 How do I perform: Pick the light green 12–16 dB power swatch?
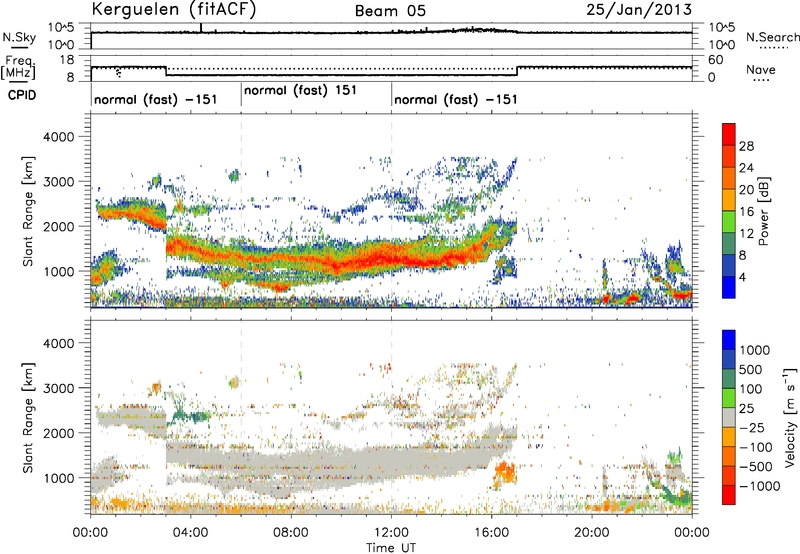[729, 222]
